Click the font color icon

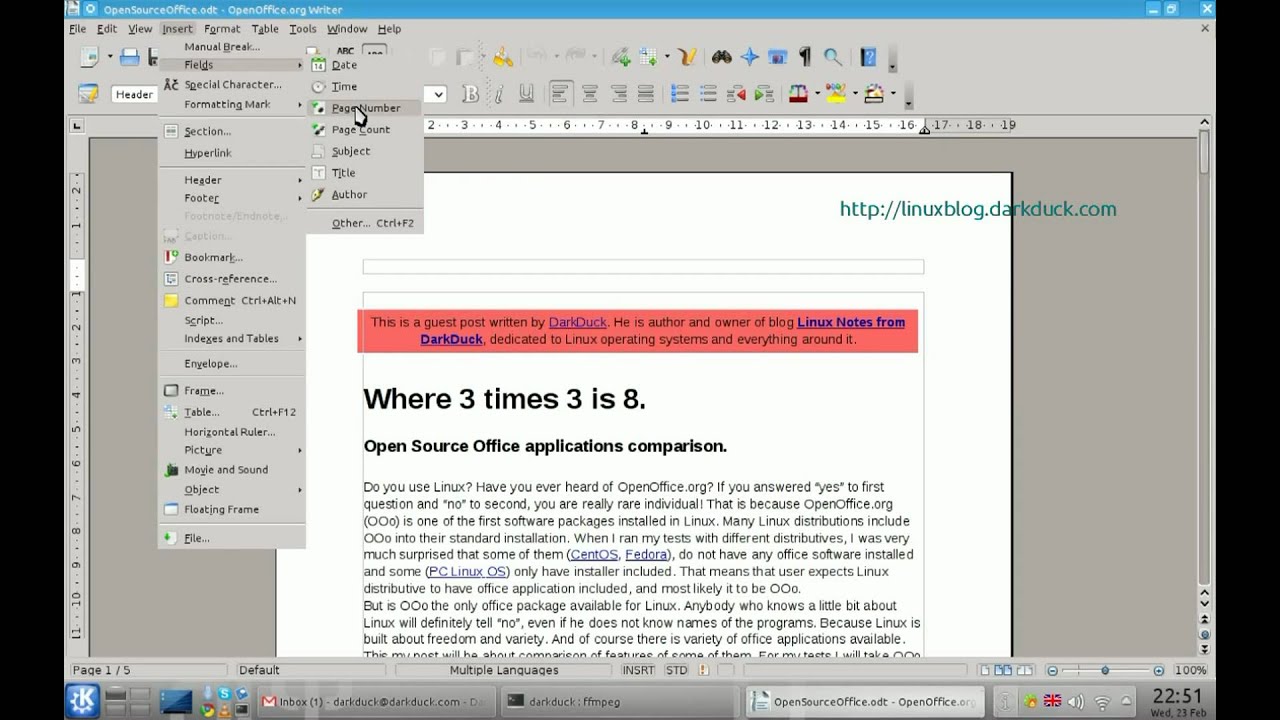tap(798, 94)
